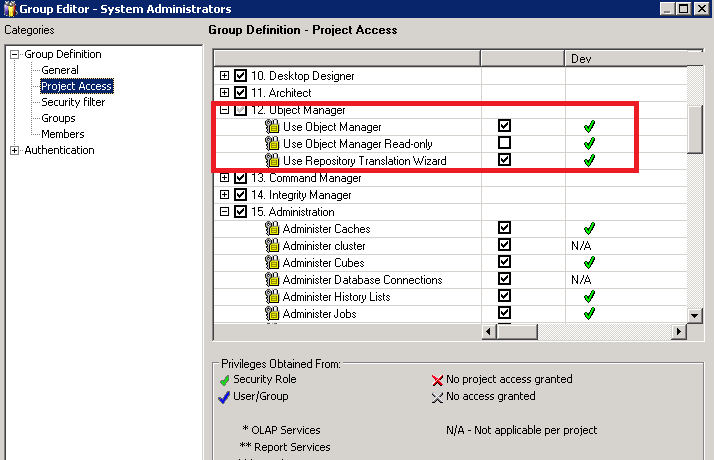Uncheck the Administer History Lists checkbox
Viewport: 714px width, 460px height.
(x=504, y=296)
